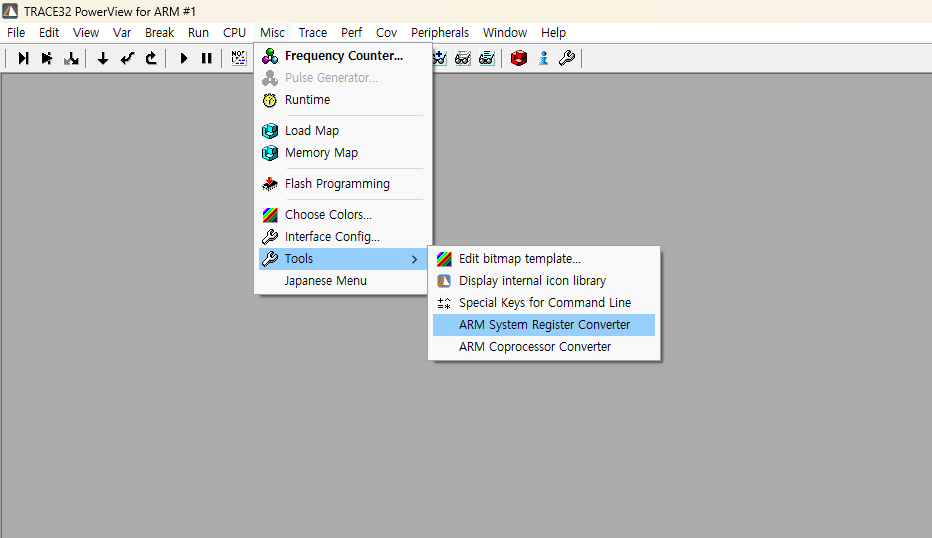
Task: Select Runtime menu entry
Action: [307, 100]
